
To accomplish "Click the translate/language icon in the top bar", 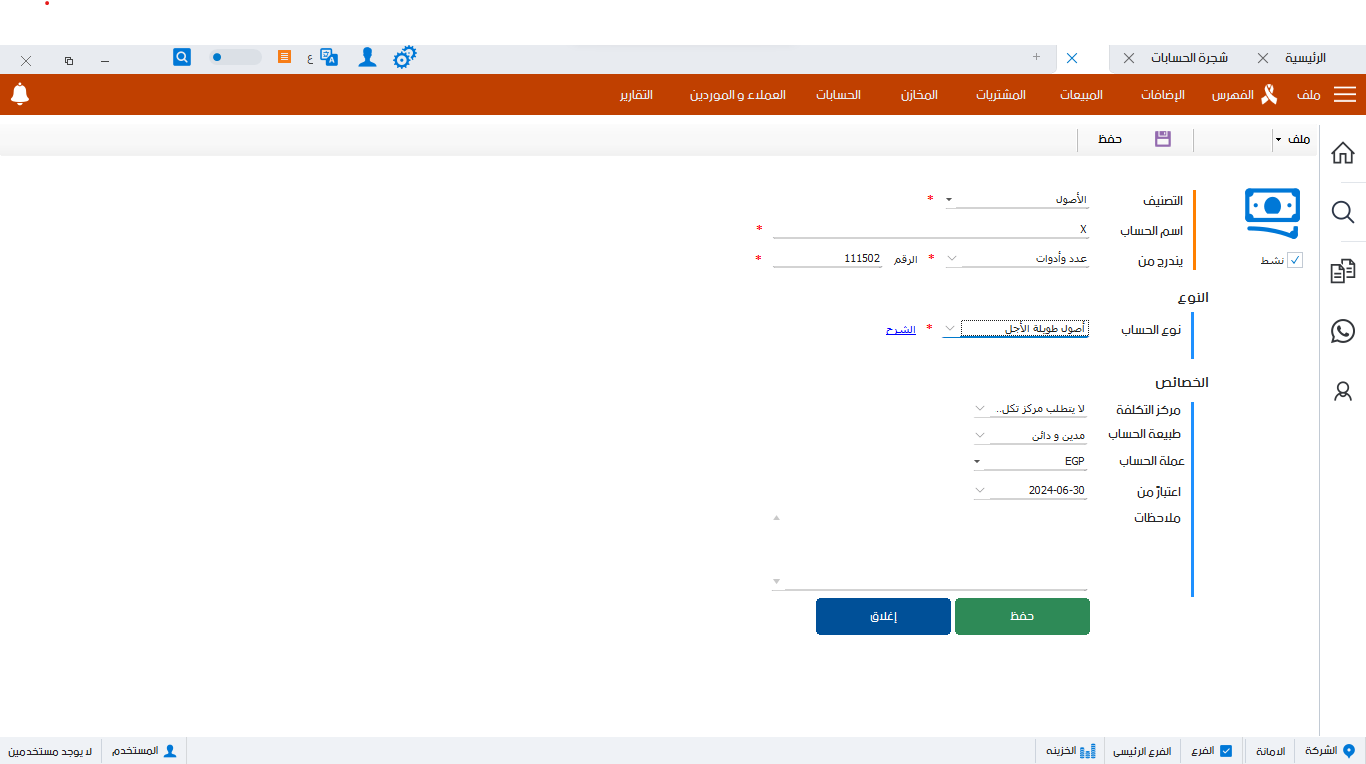I will point(329,57).
